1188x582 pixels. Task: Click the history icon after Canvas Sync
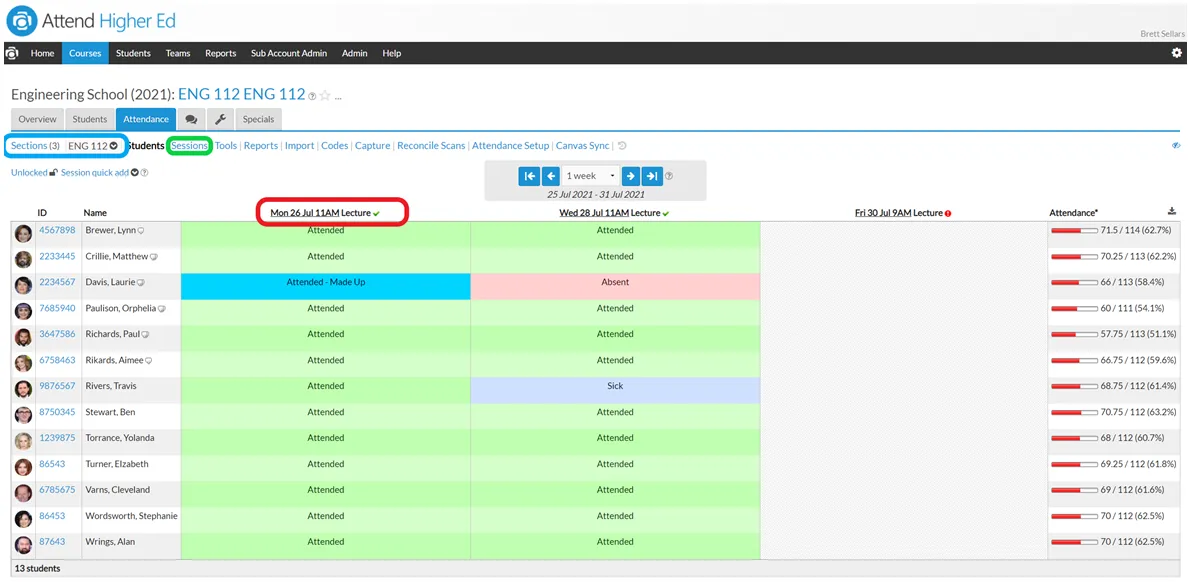pos(622,146)
